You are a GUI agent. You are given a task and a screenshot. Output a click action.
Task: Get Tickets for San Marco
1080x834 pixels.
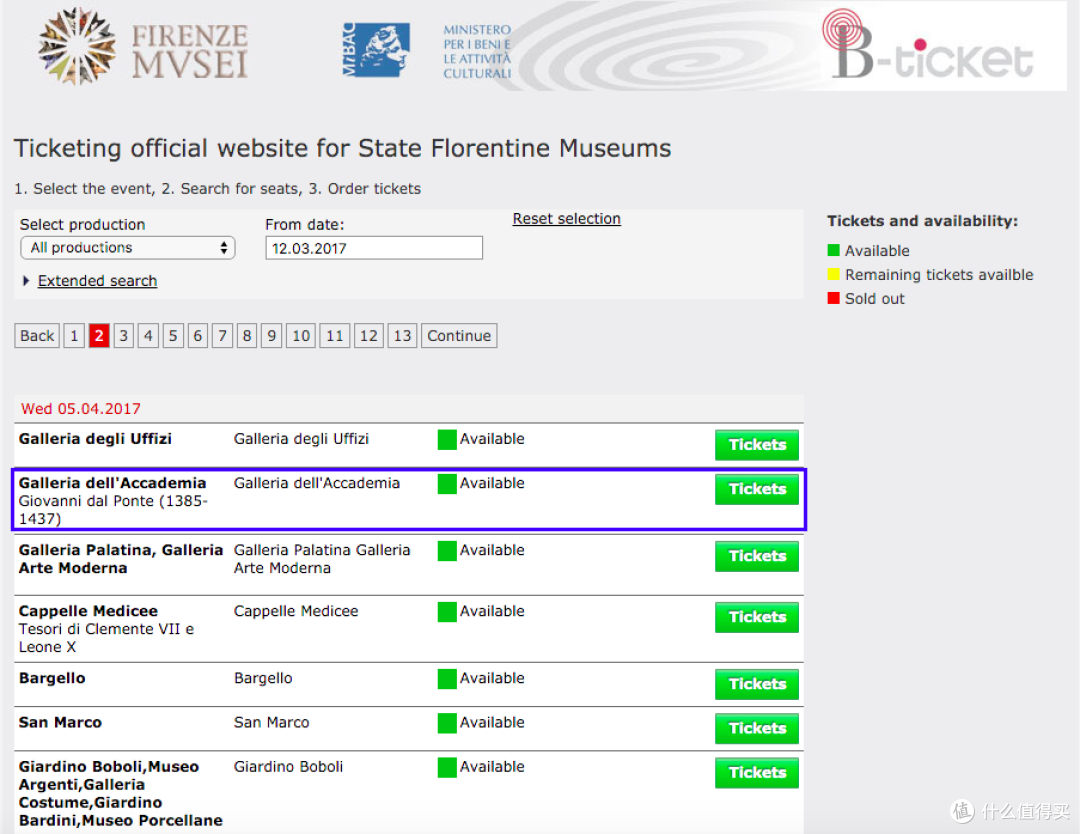tap(756, 729)
